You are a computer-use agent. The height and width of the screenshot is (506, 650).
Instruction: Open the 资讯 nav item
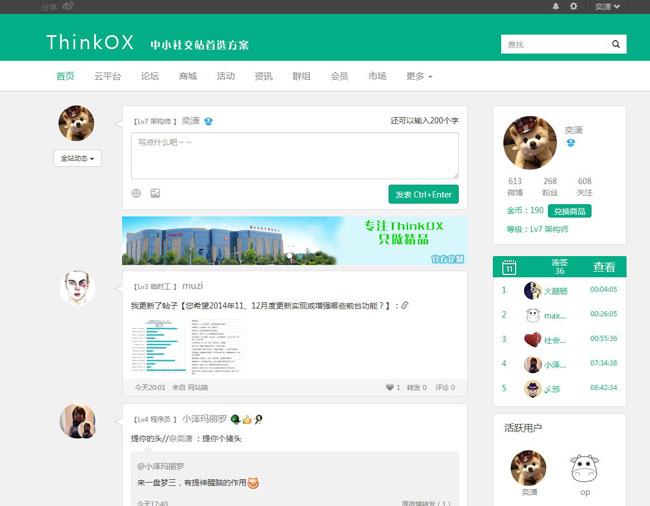tap(264, 76)
